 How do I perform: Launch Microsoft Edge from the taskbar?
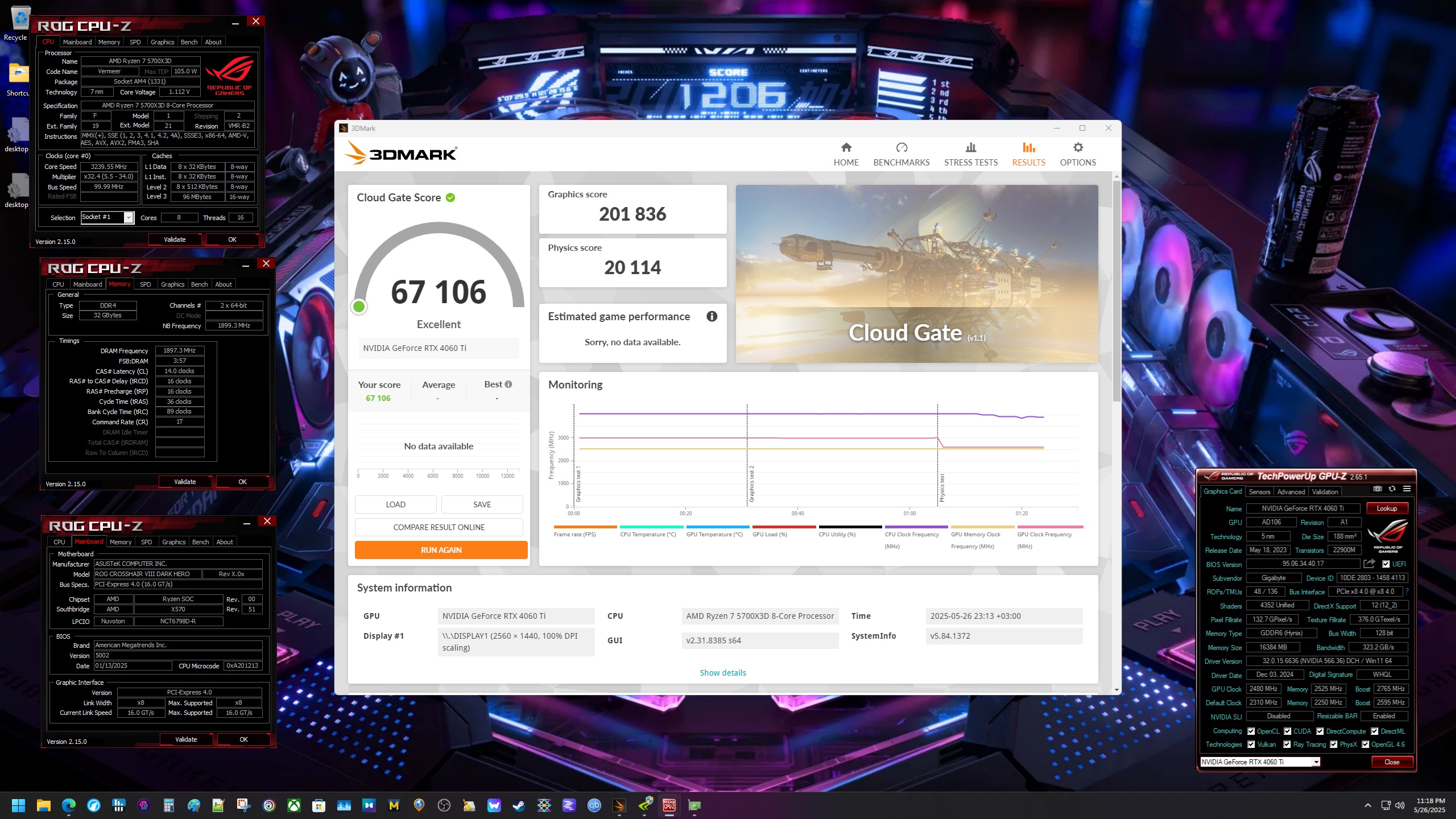coord(69,805)
